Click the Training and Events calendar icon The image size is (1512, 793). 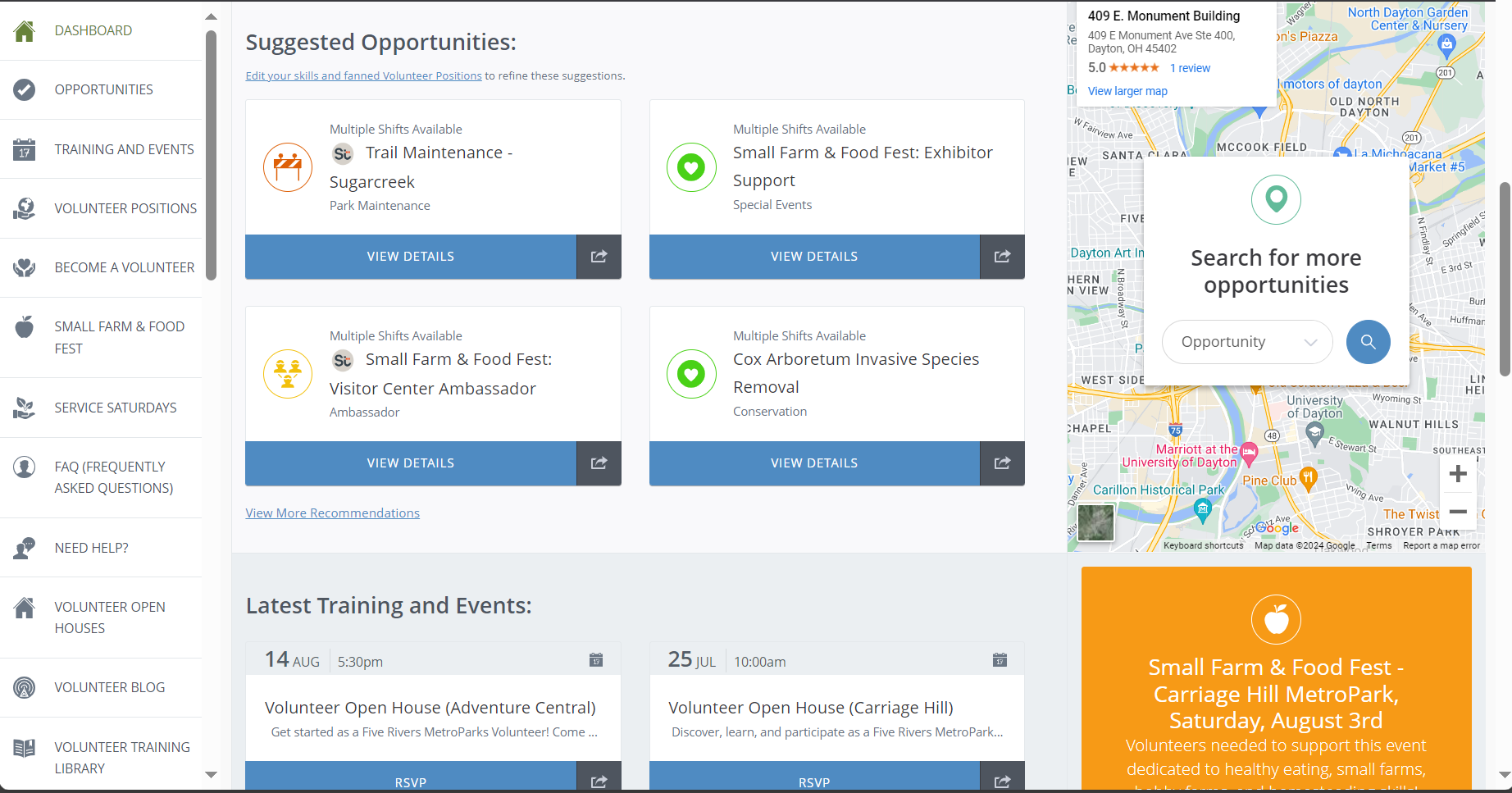point(25,149)
